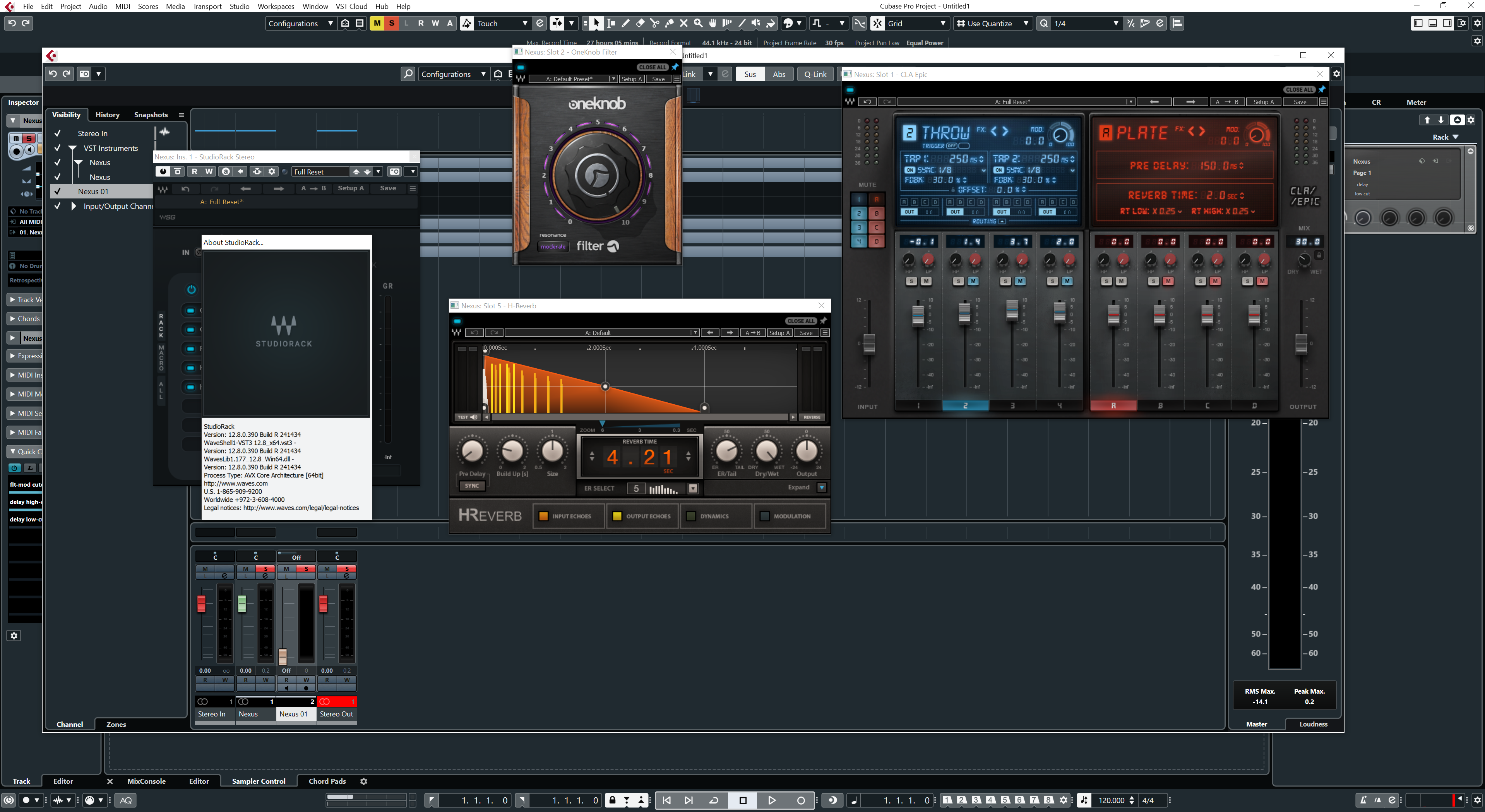Select the hand Comp tool
The width and height of the screenshot is (1485, 812).
[x=713, y=23]
